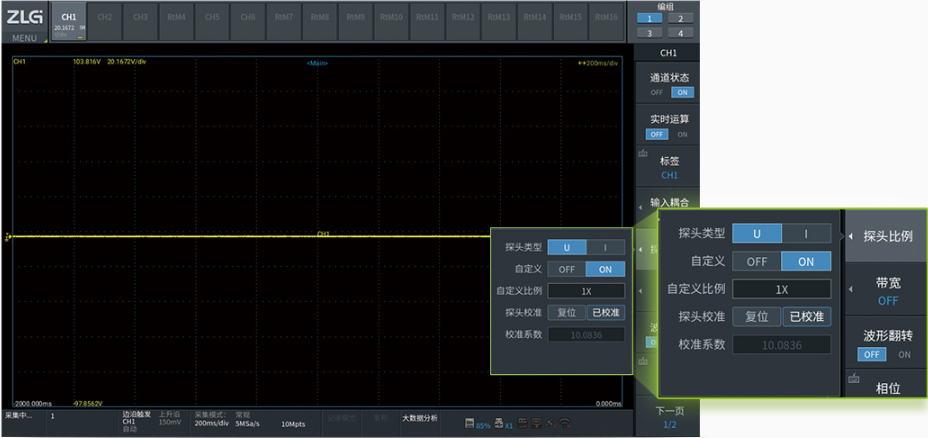The width and height of the screenshot is (928, 438).
Task: Choose group 1 under 编组
Action: click(650, 18)
